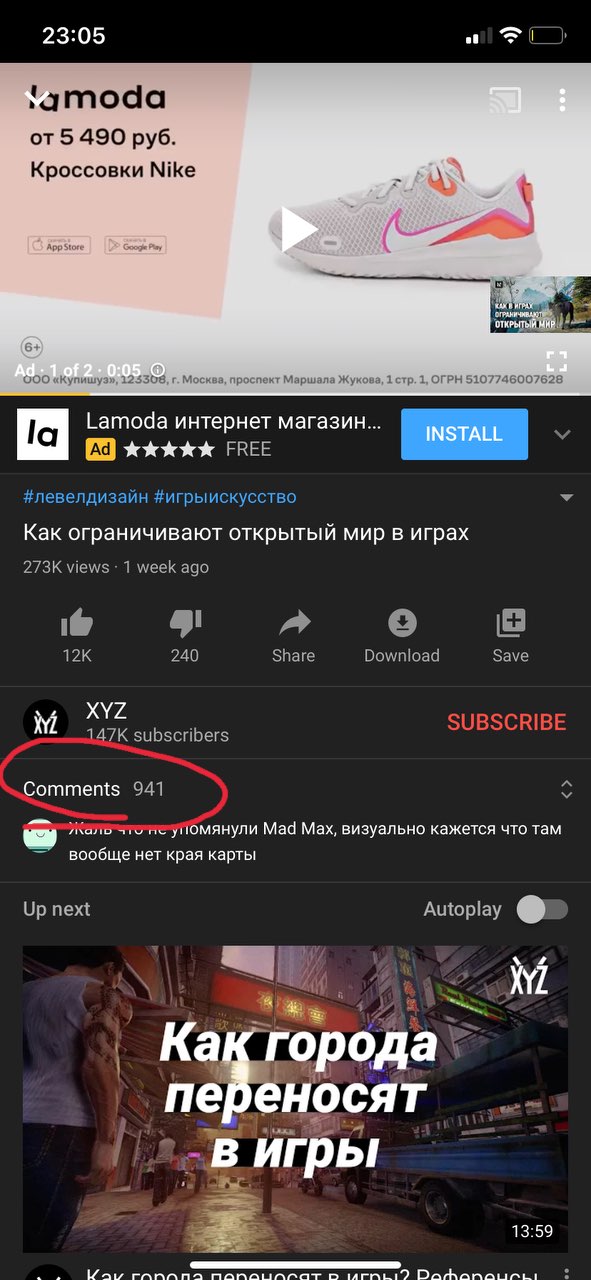Tap the Cast to device icon
This screenshot has width=591, height=1280.
505,100
